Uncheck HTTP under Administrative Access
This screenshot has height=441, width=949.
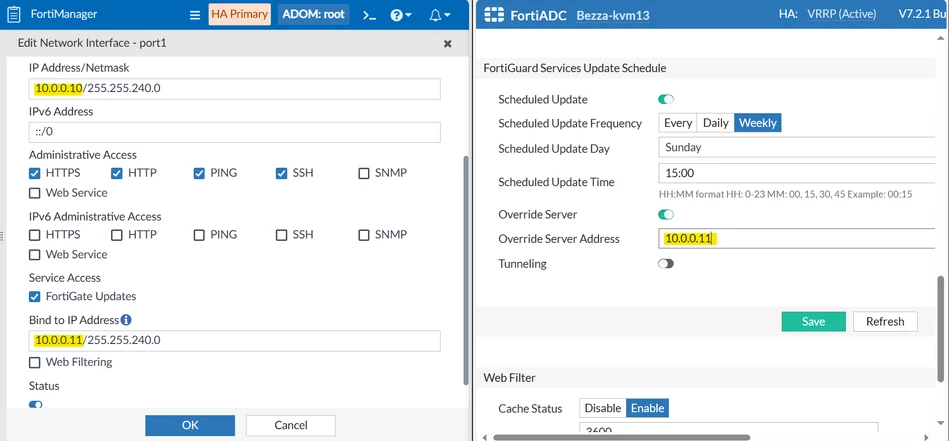[117, 173]
